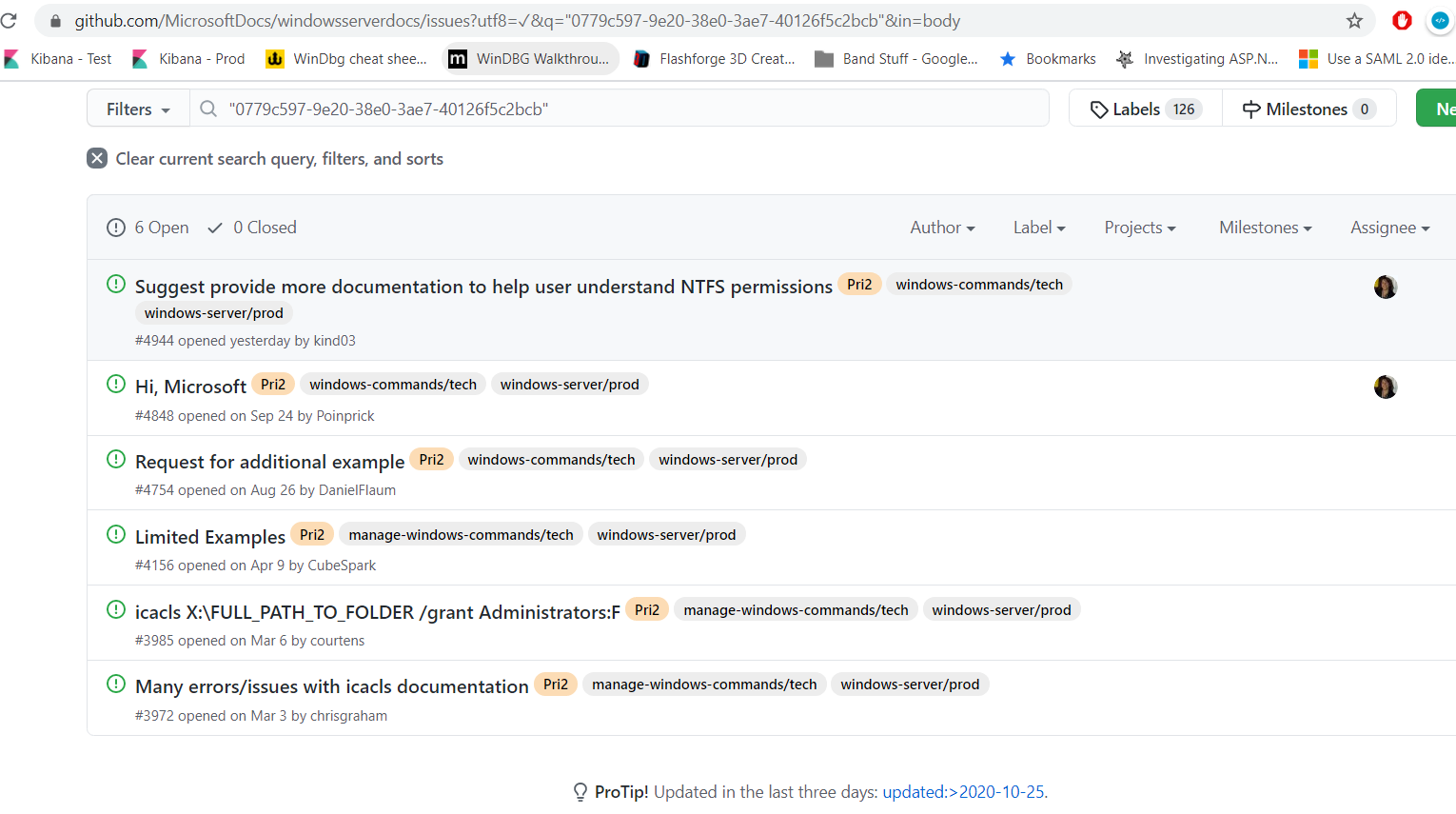1456x814 pixels.
Task: Open the Assignee filter dropdown
Action: (1388, 227)
